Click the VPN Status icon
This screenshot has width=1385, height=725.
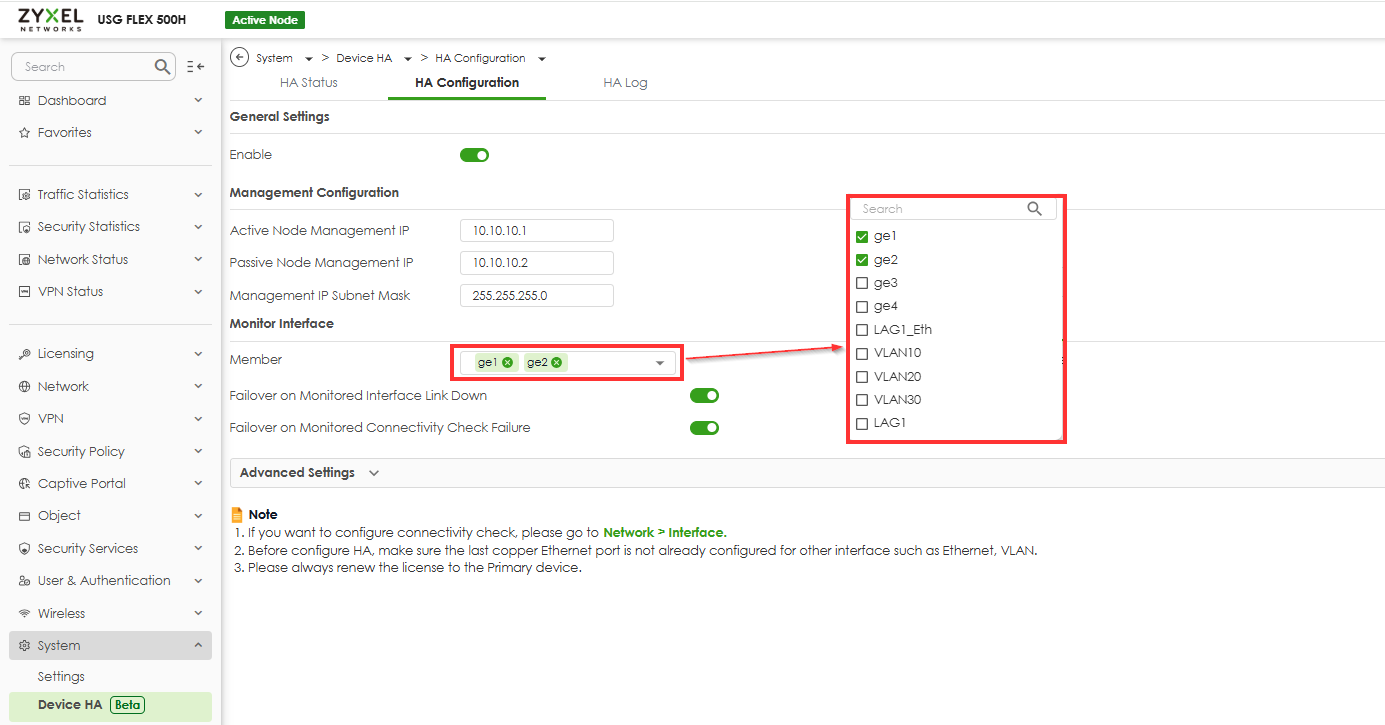(22, 291)
